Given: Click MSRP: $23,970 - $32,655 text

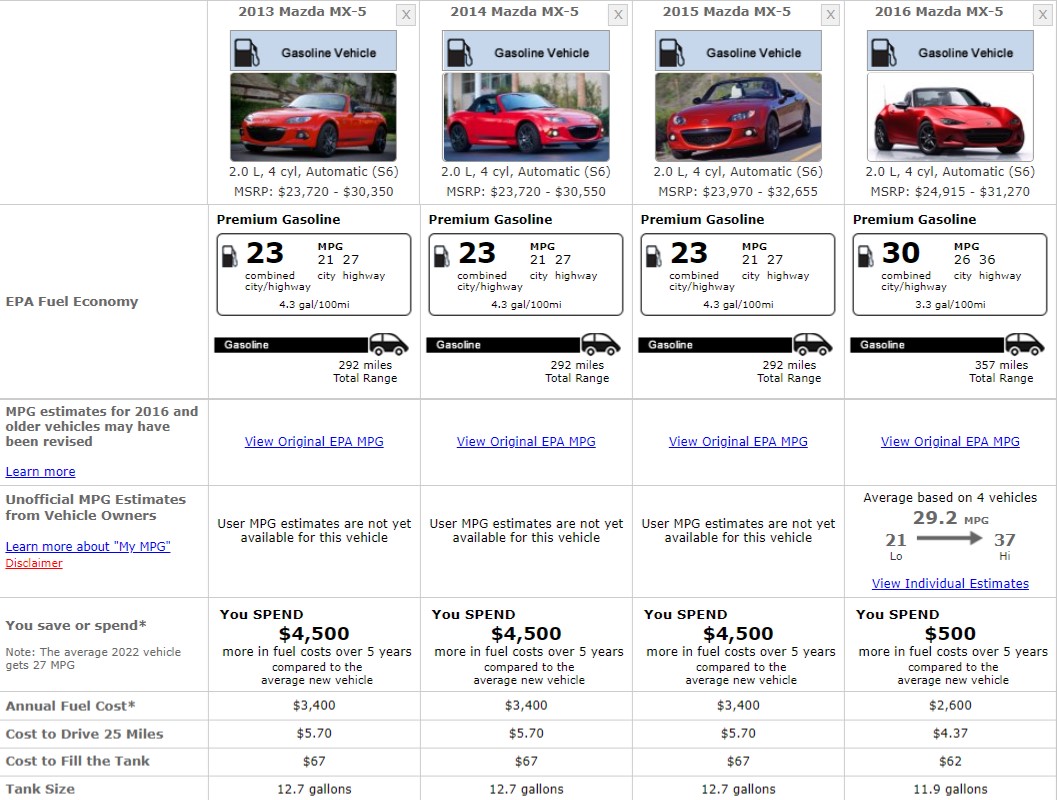Looking at the screenshot, I should point(738,191).
